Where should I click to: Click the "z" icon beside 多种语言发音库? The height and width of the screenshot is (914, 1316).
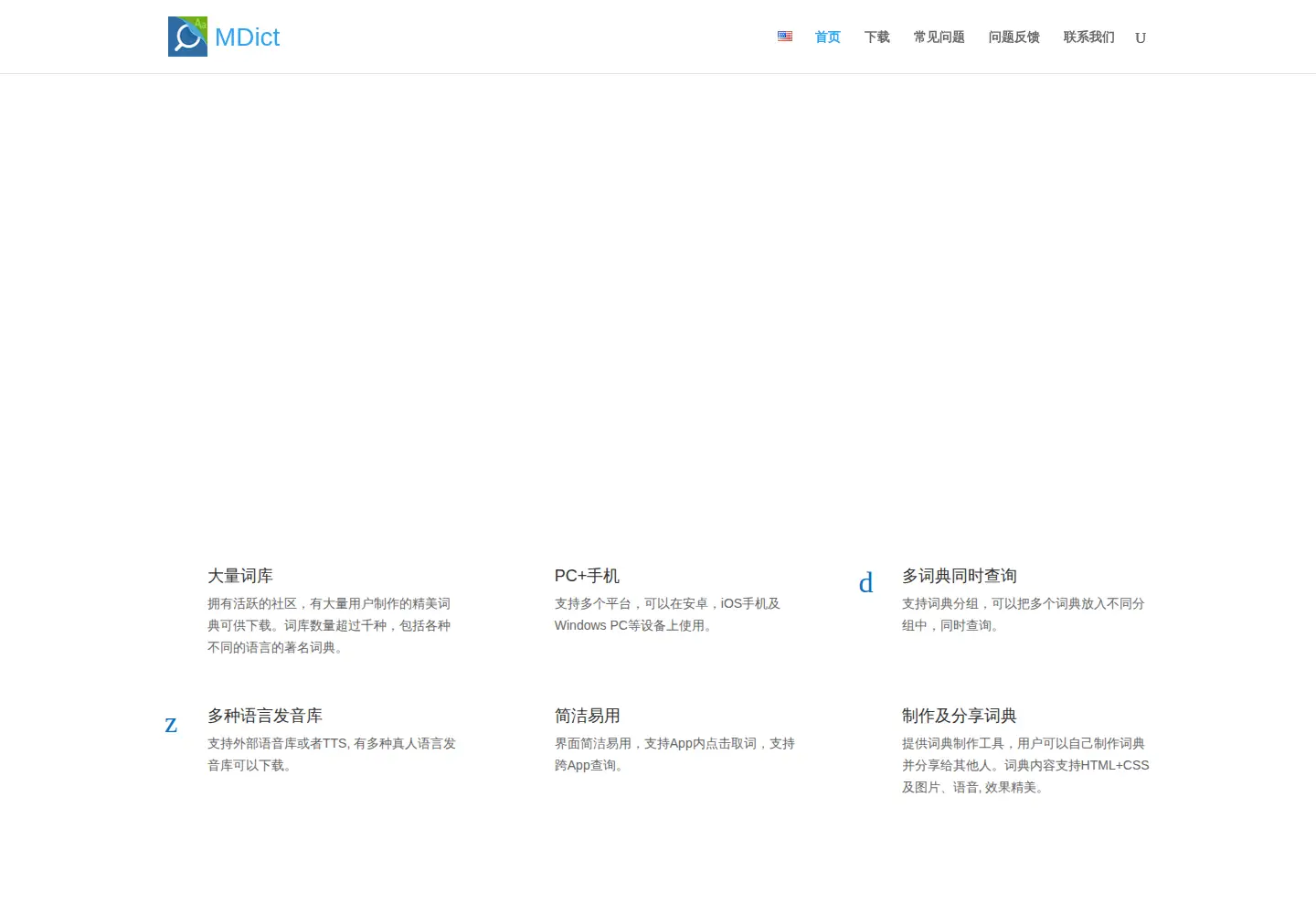click(171, 725)
